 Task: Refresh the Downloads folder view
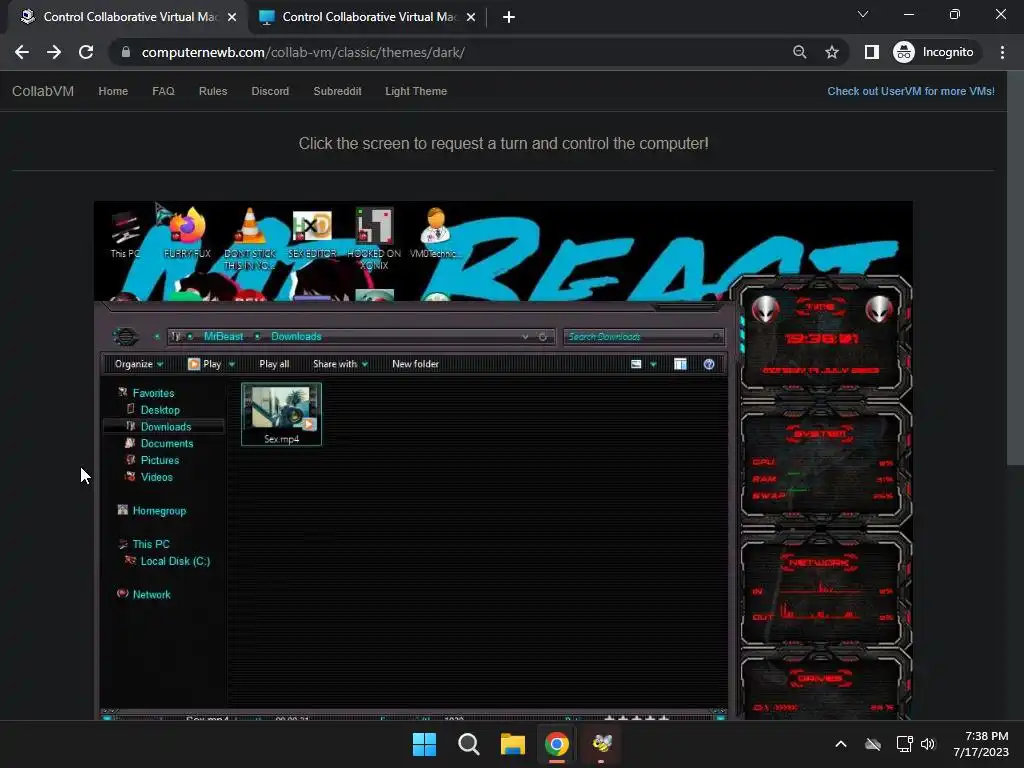(x=542, y=337)
